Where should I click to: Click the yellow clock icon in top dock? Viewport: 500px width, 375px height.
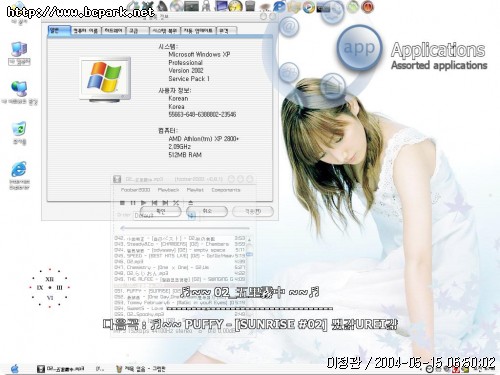[x=236, y=6]
